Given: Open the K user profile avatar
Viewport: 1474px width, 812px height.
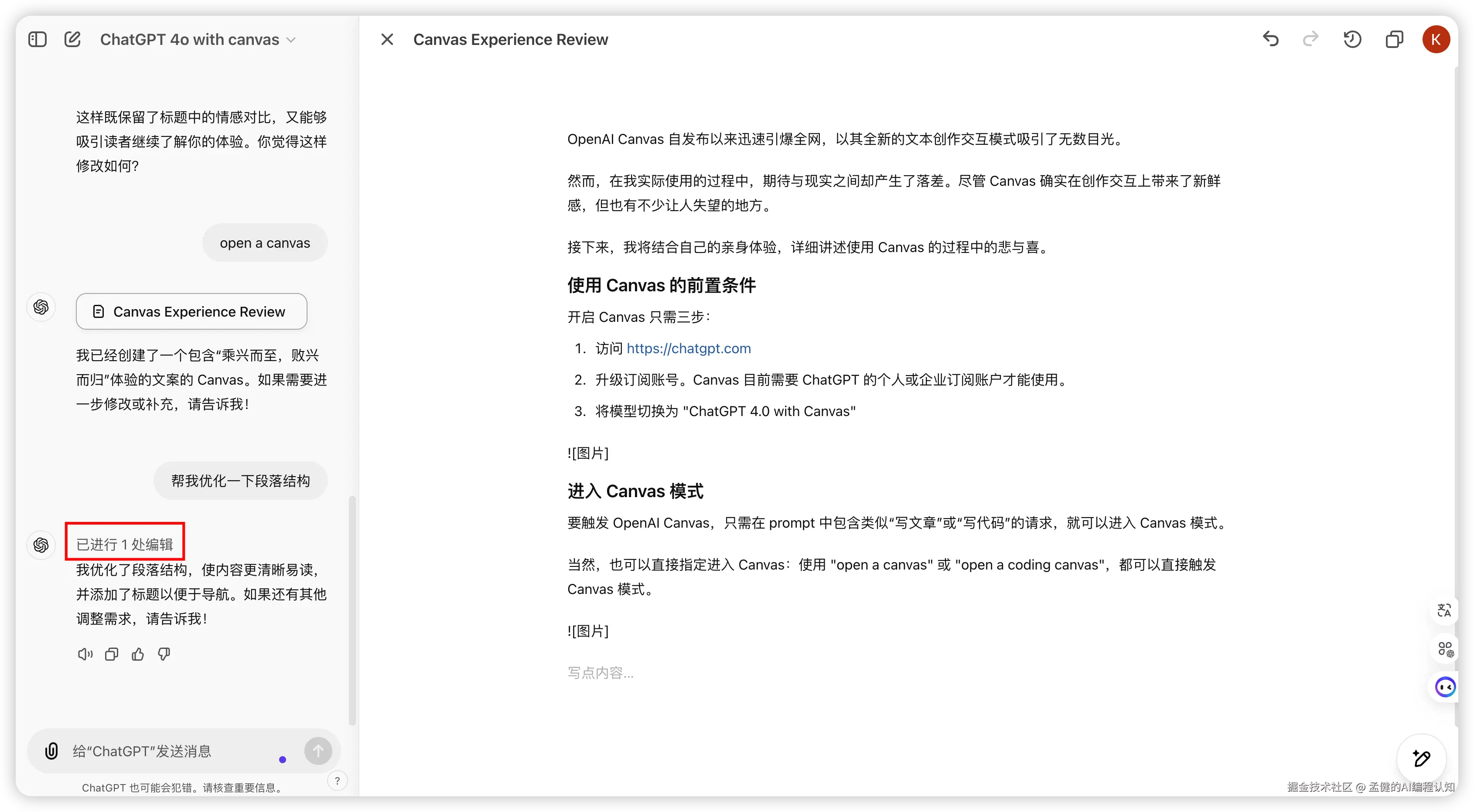Looking at the screenshot, I should pos(1436,40).
